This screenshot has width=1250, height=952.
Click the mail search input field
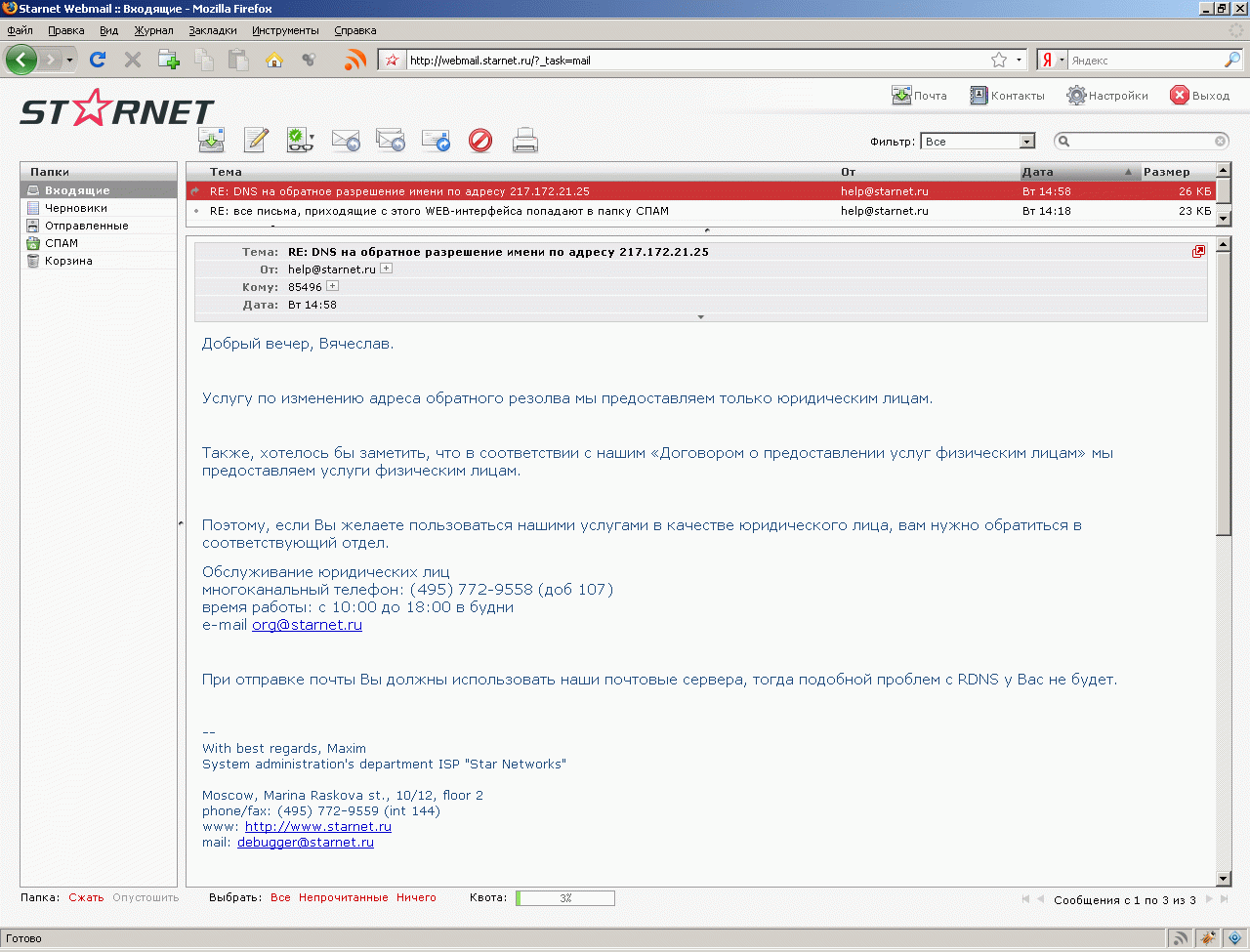[x=1142, y=142]
